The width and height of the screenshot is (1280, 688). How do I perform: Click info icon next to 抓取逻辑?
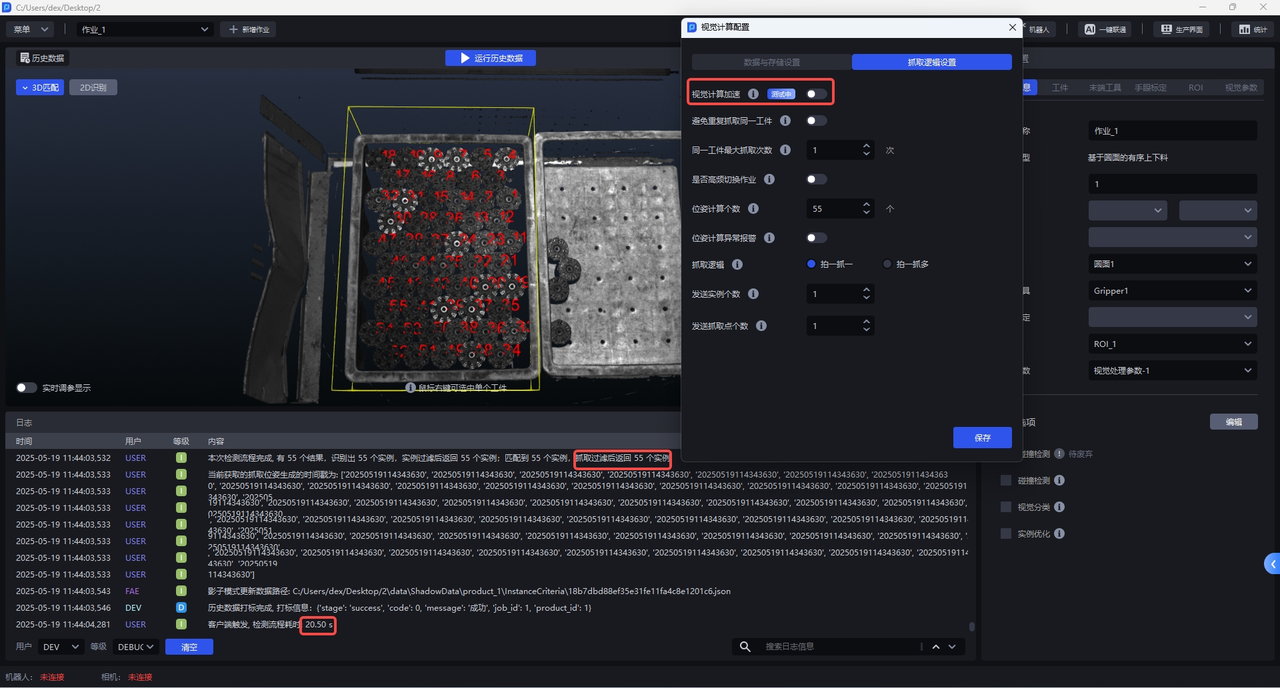click(737, 265)
